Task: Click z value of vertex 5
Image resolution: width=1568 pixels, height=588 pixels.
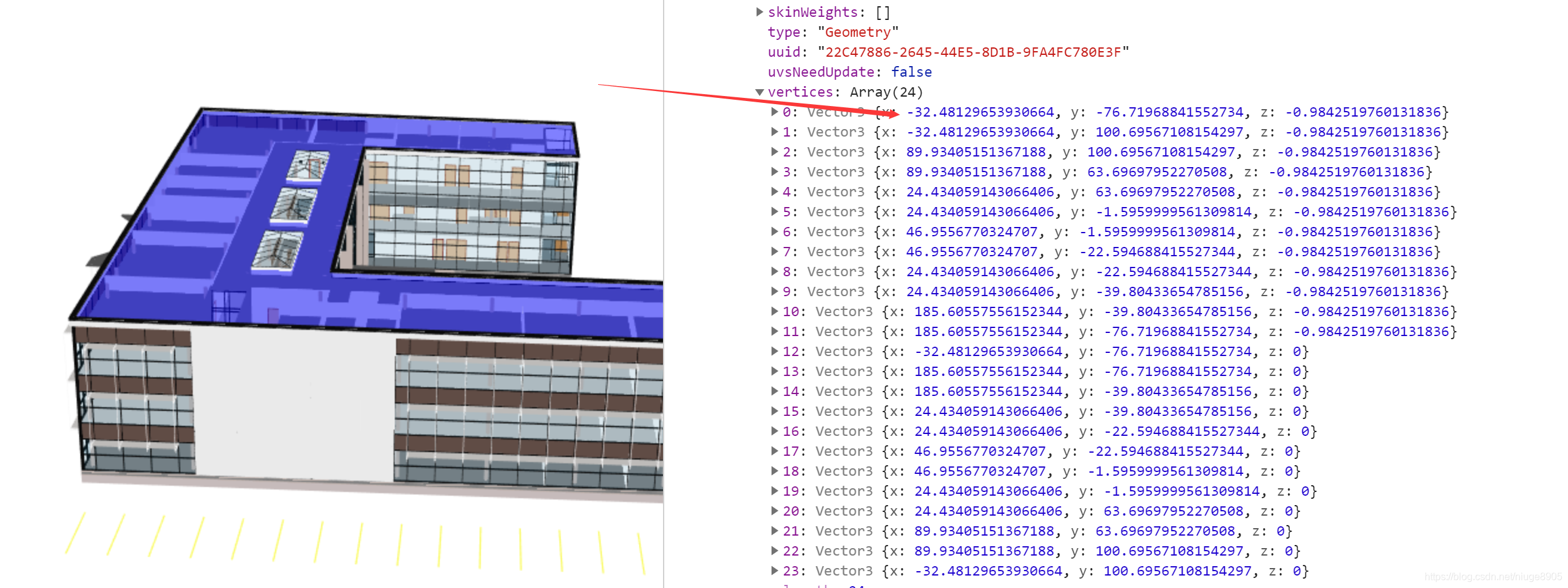Action: [x=1371, y=212]
